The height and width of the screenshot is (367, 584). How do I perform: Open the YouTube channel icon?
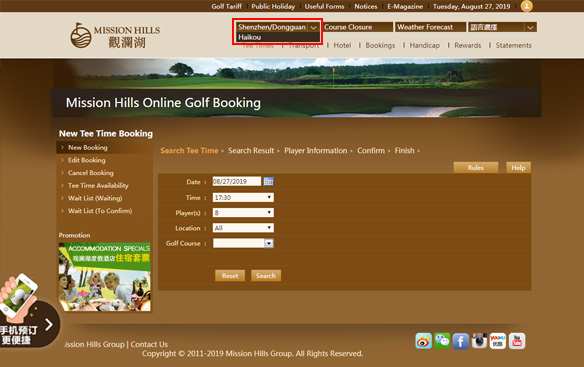tap(517, 341)
